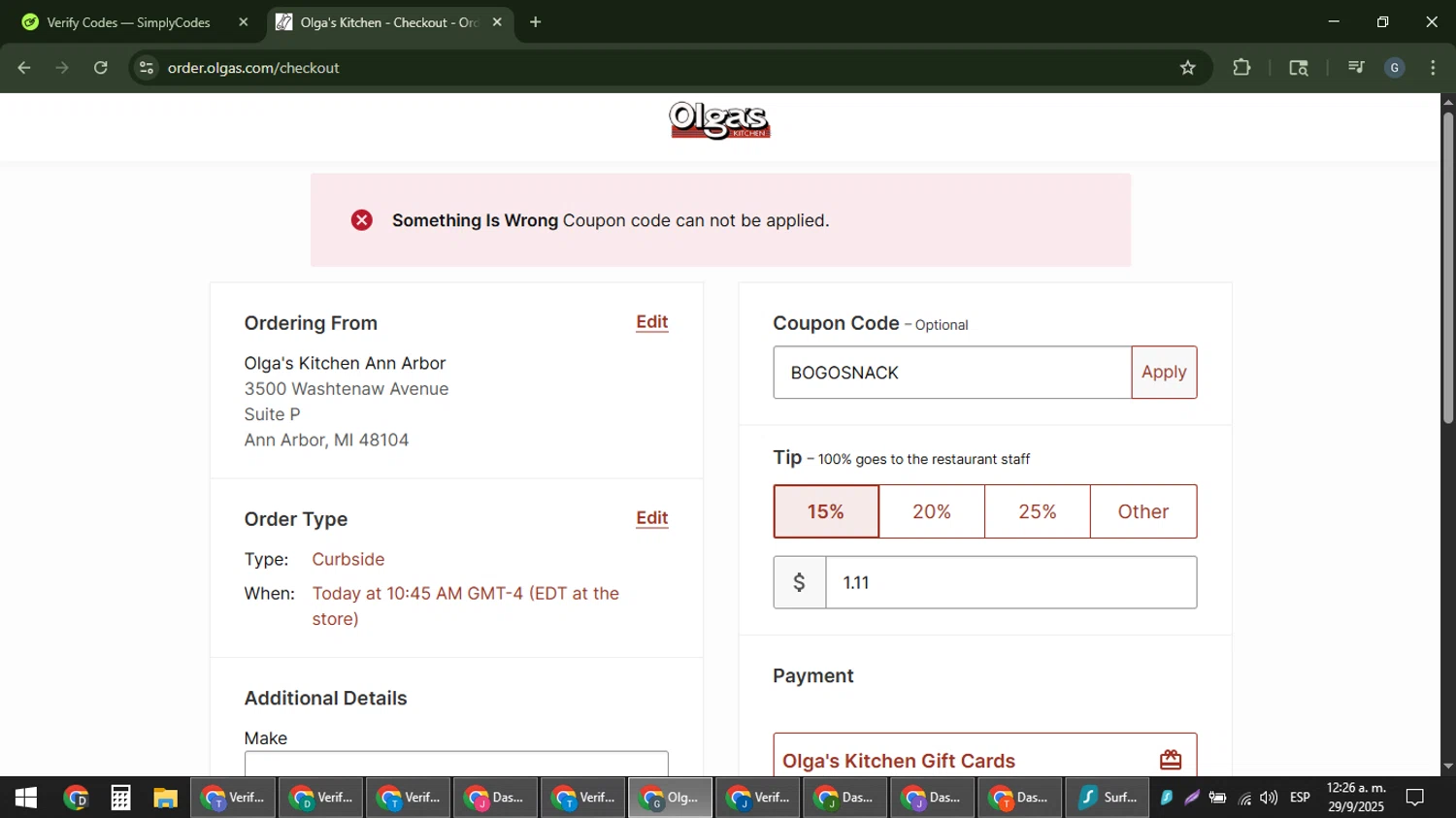Open the volume control in the tray
Screen dimensions: 1456x818
point(1269,798)
